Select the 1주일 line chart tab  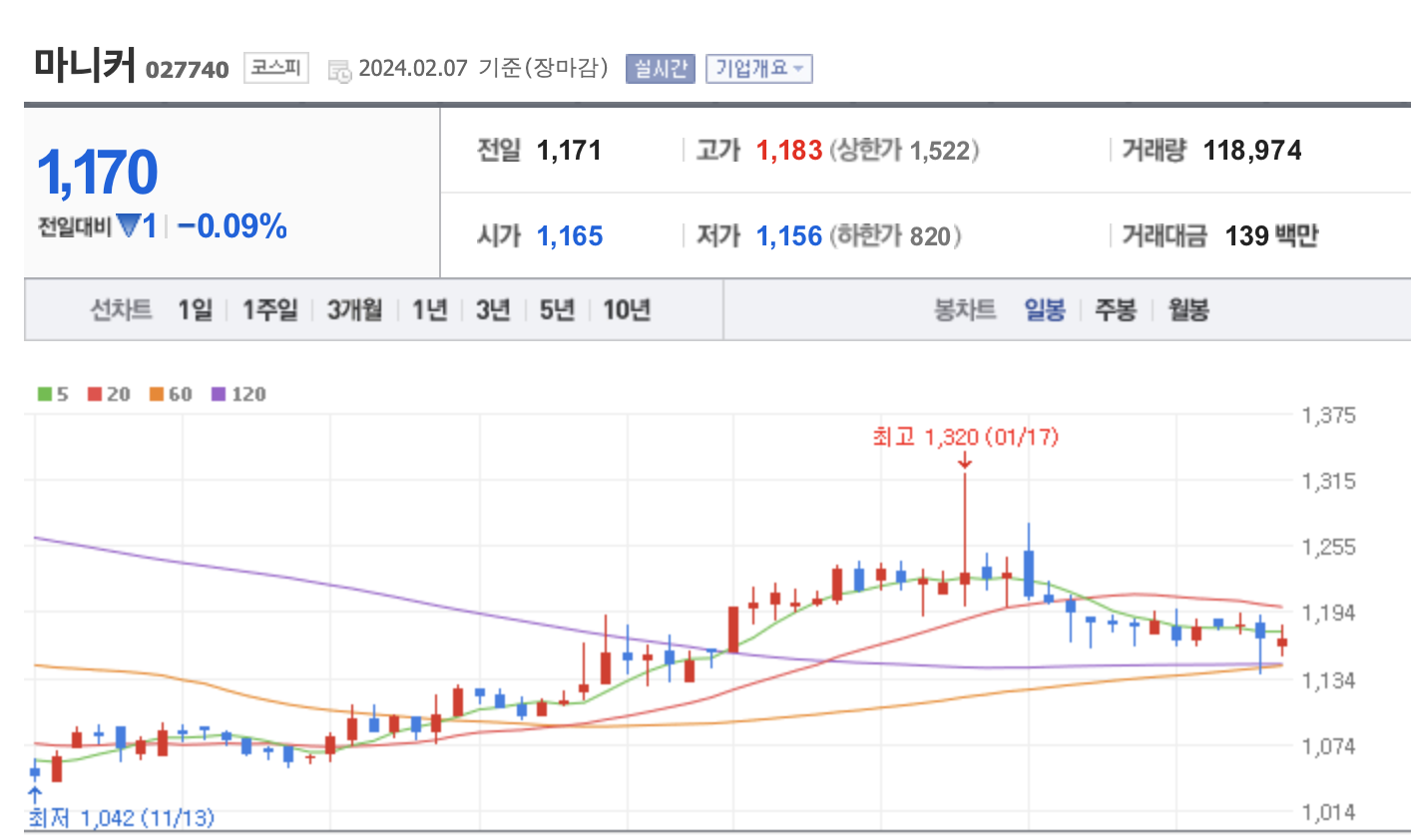[269, 310]
